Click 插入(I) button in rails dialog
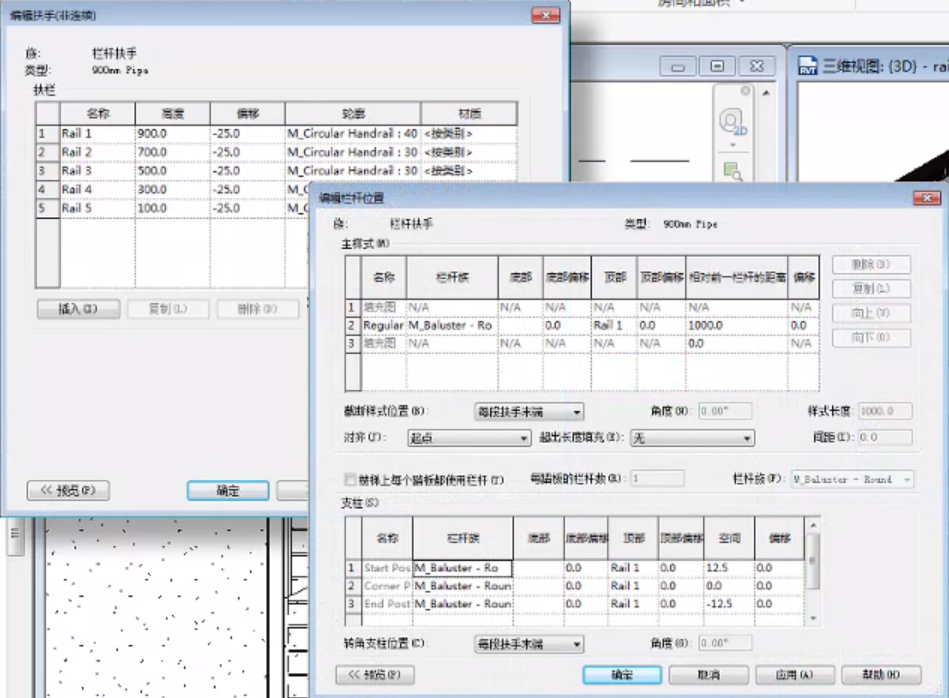This screenshot has width=949, height=698. point(79,309)
